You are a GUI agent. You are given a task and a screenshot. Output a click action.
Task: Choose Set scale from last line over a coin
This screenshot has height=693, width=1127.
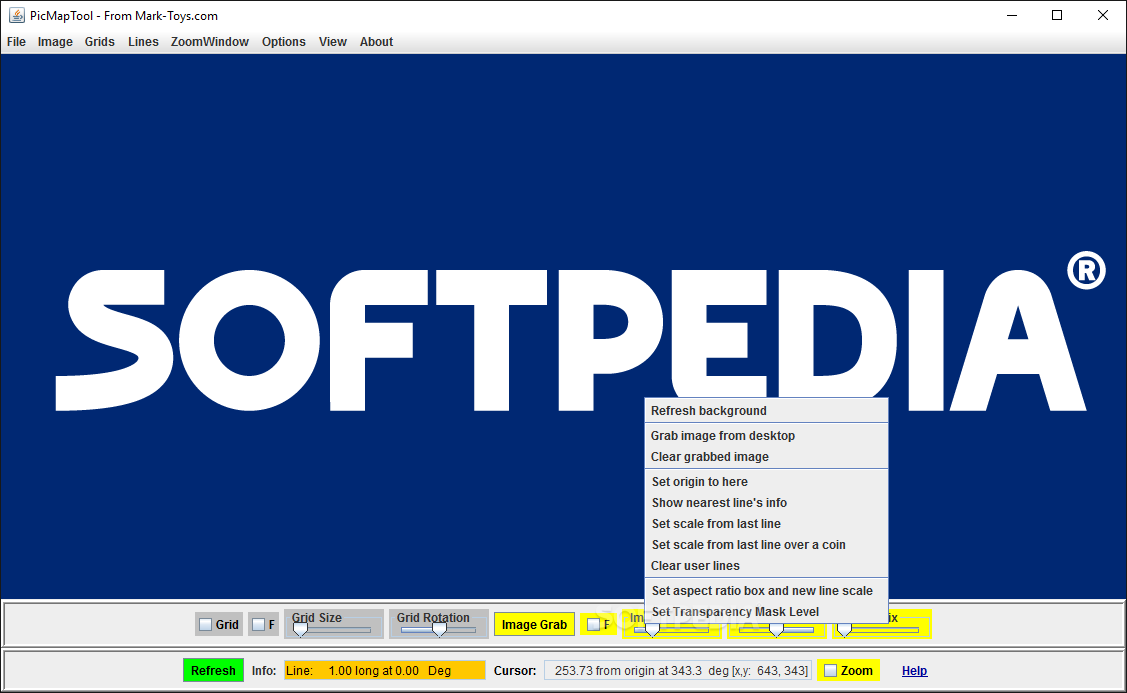(766, 545)
